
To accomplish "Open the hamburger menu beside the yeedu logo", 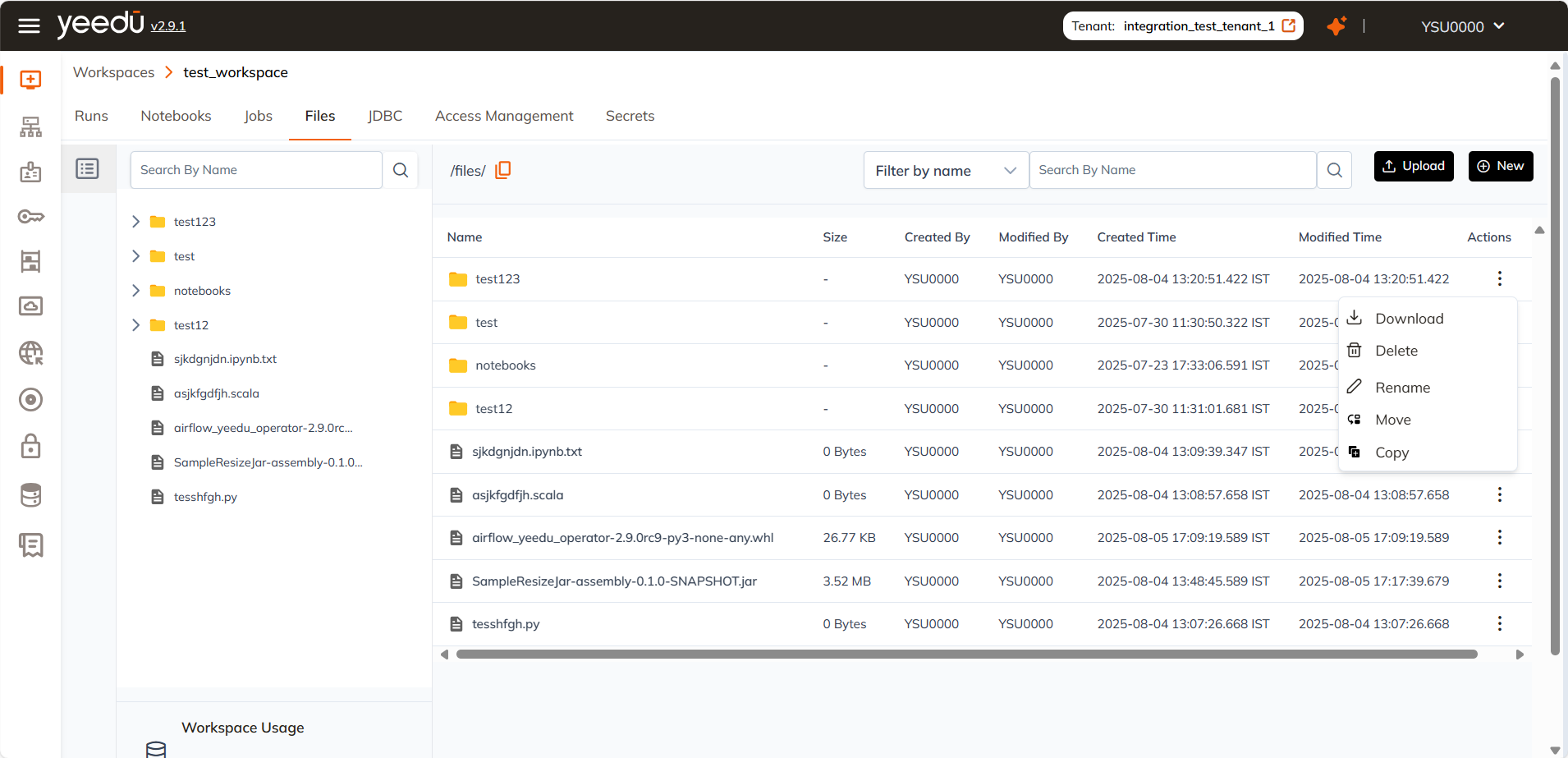I will click(30, 25).
